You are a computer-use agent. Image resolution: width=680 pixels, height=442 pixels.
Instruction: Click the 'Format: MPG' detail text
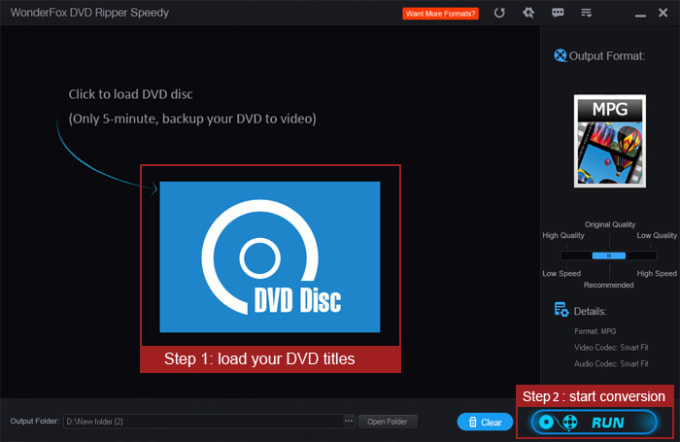(595, 331)
